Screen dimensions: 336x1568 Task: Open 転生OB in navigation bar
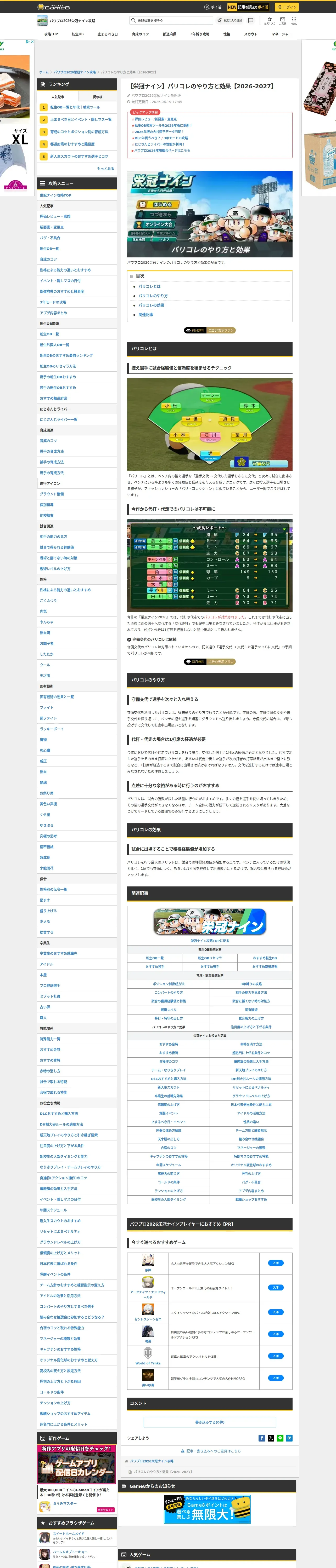tap(77, 34)
